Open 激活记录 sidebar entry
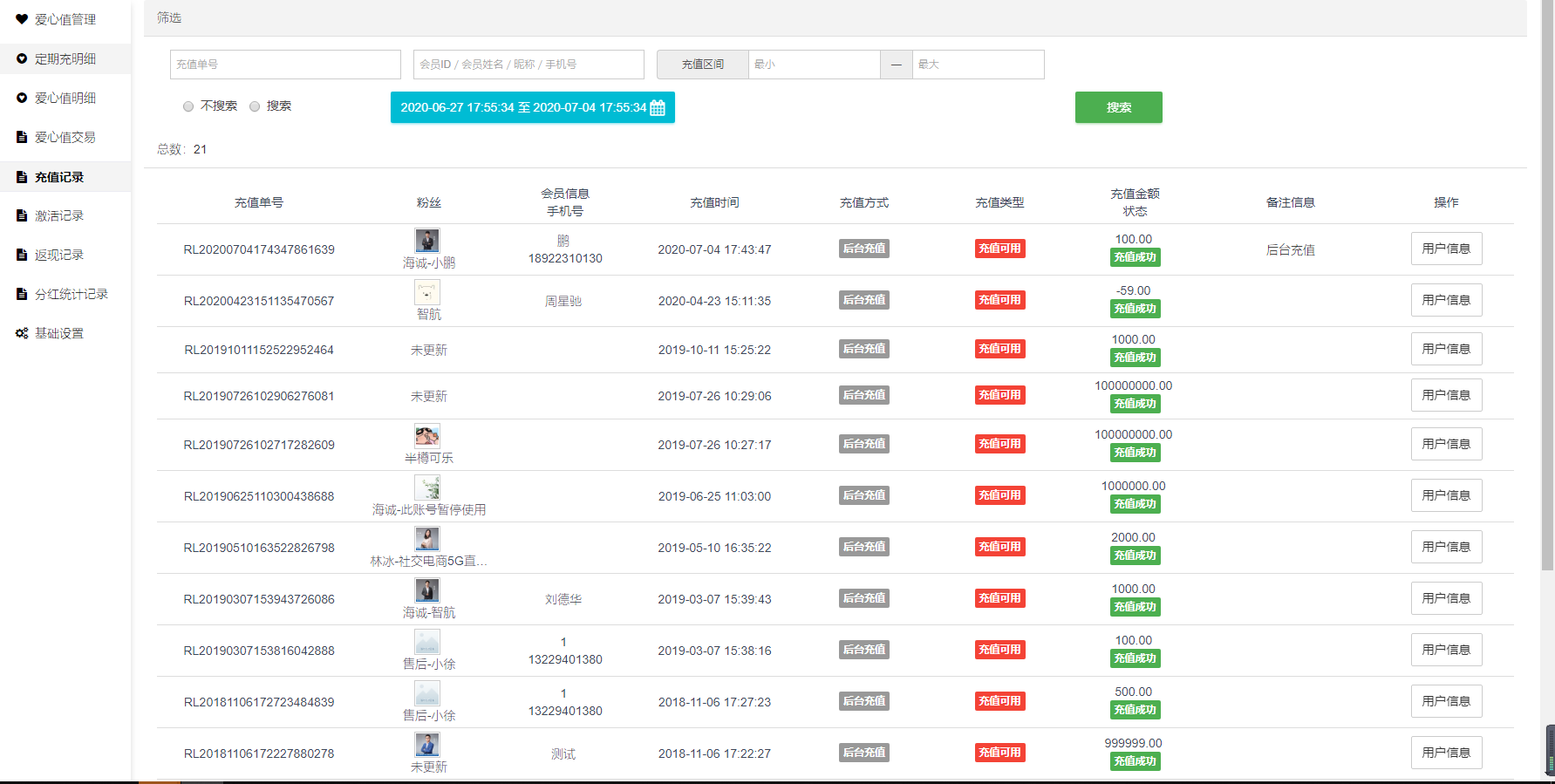Viewport: 1555px width, 784px height. (x=65, y=215)
